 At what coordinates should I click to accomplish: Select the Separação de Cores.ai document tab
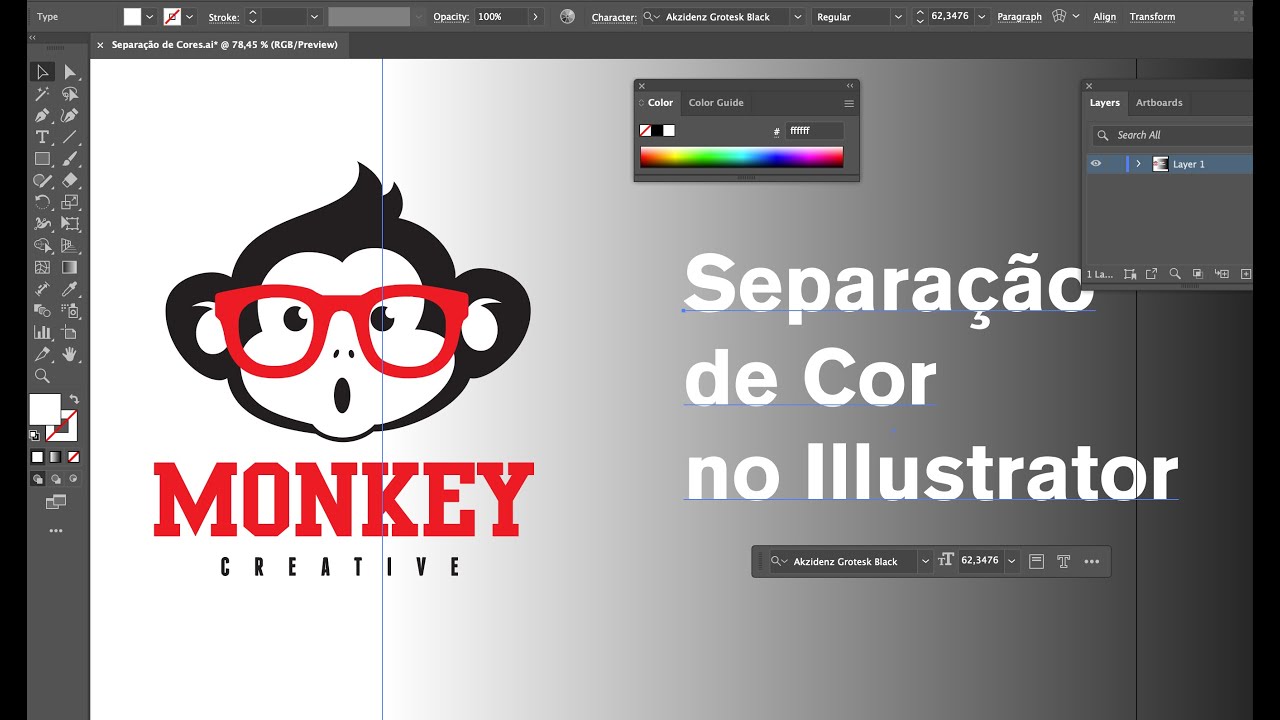224,45
